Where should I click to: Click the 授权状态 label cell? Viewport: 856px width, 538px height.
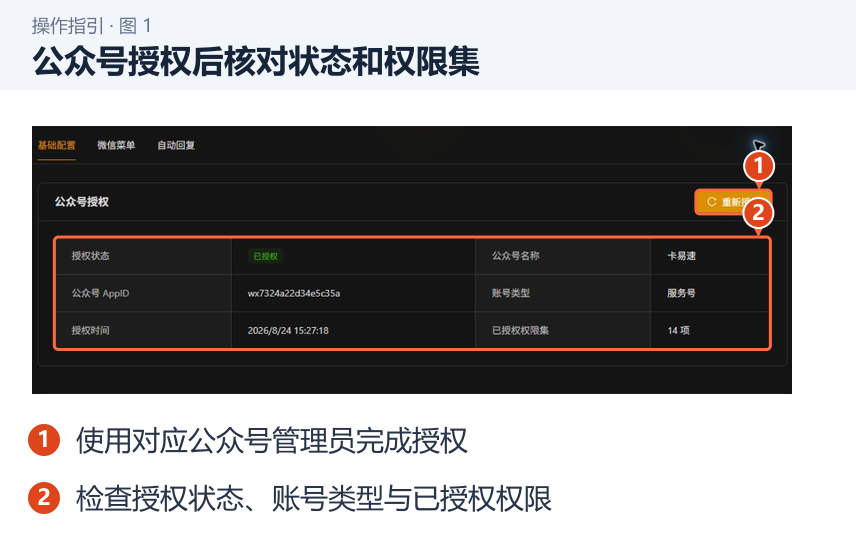point(144,256)
